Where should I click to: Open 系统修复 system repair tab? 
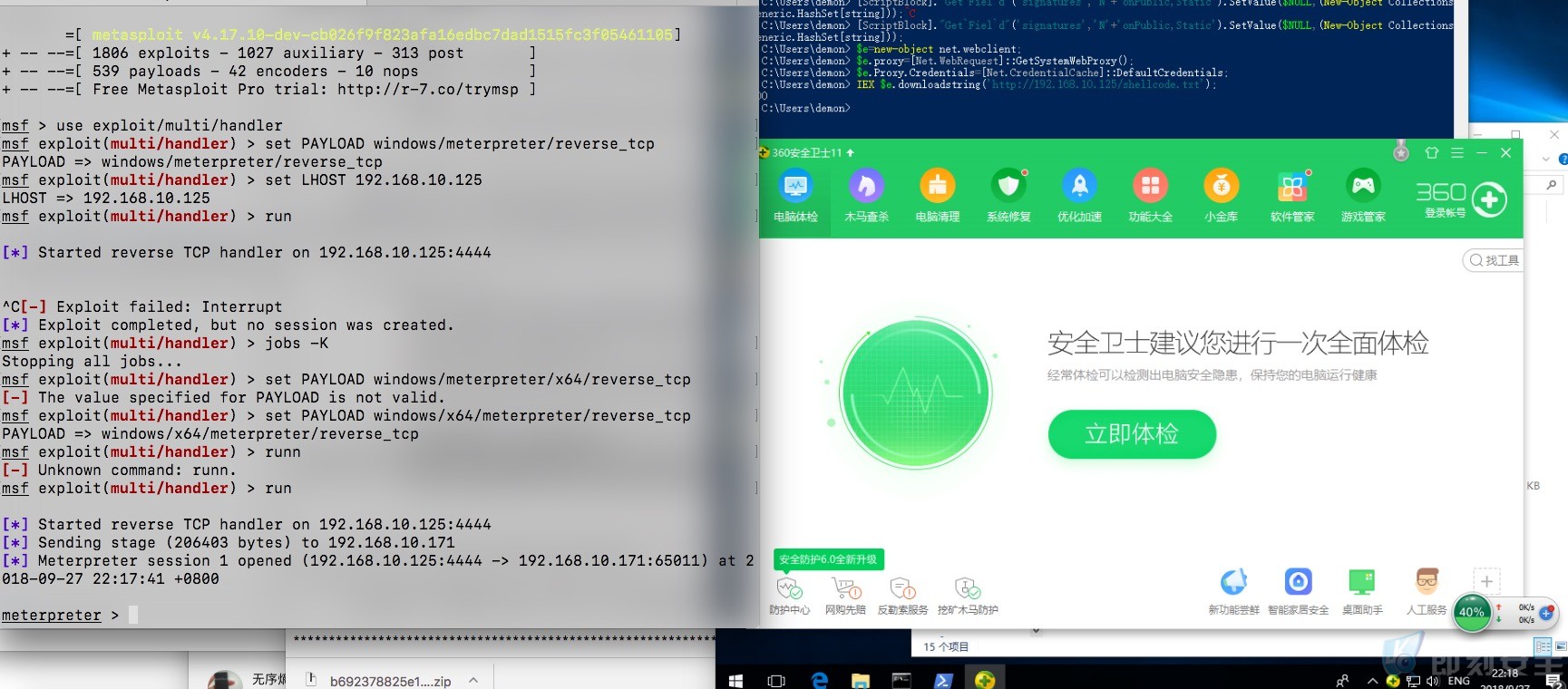tap(1008, 197)
